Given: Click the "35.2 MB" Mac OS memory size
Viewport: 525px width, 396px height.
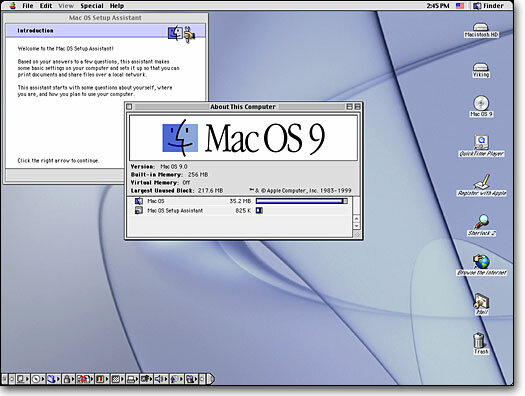Looking at the screenshot, I should pos(240,201).
